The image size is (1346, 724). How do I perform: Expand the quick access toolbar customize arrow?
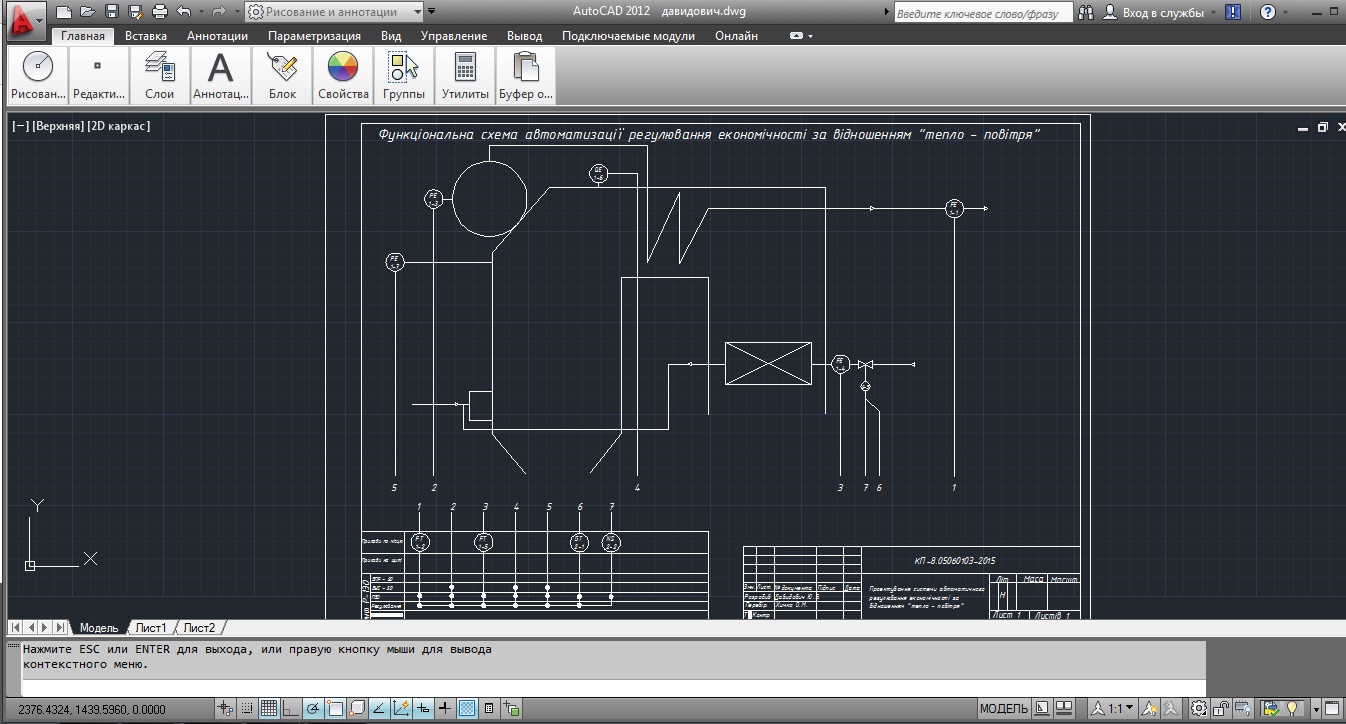pyautogui.click(x=431, y=12)
